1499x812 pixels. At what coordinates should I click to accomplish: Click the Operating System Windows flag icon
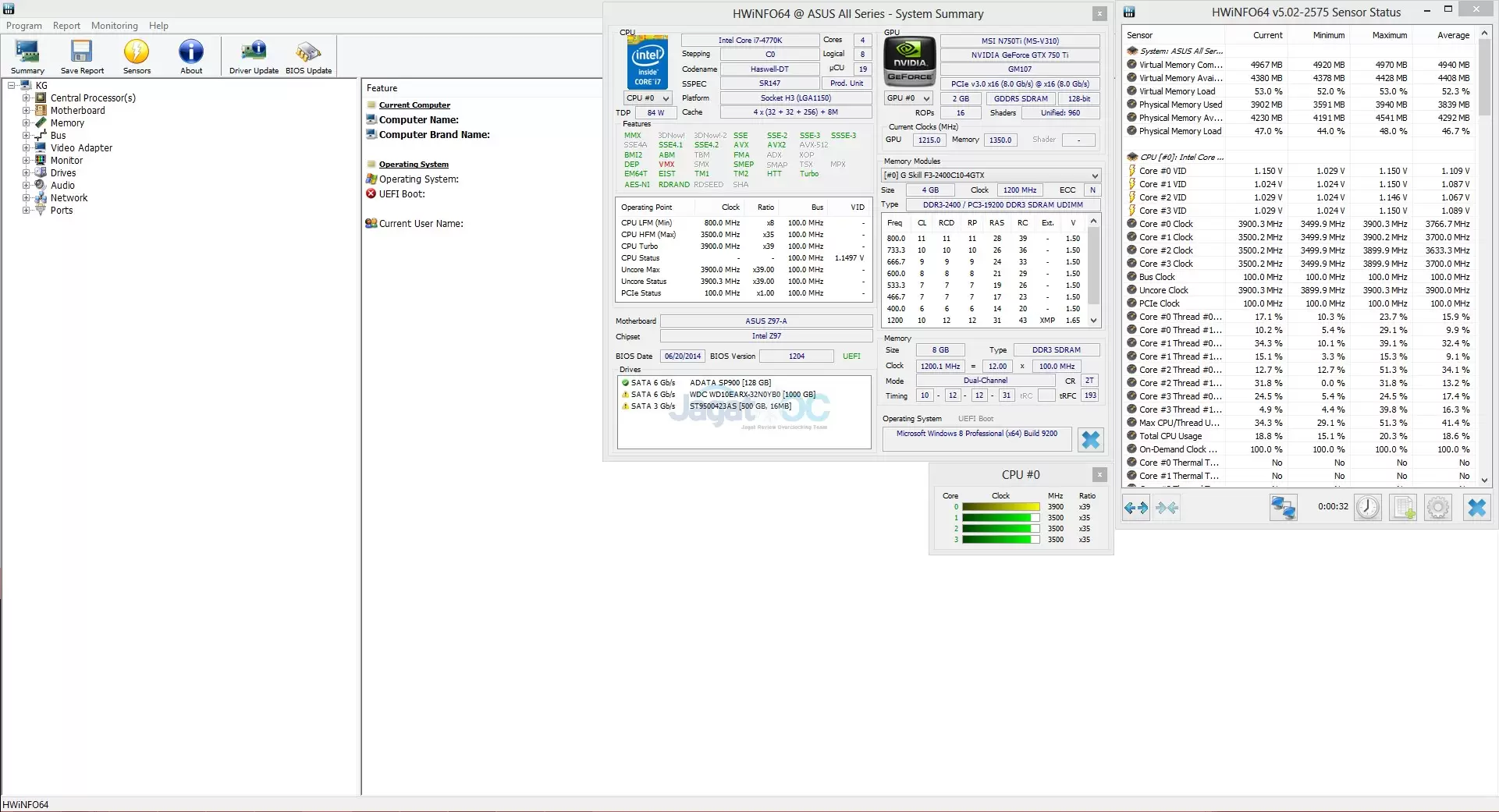tap(371, 179)
